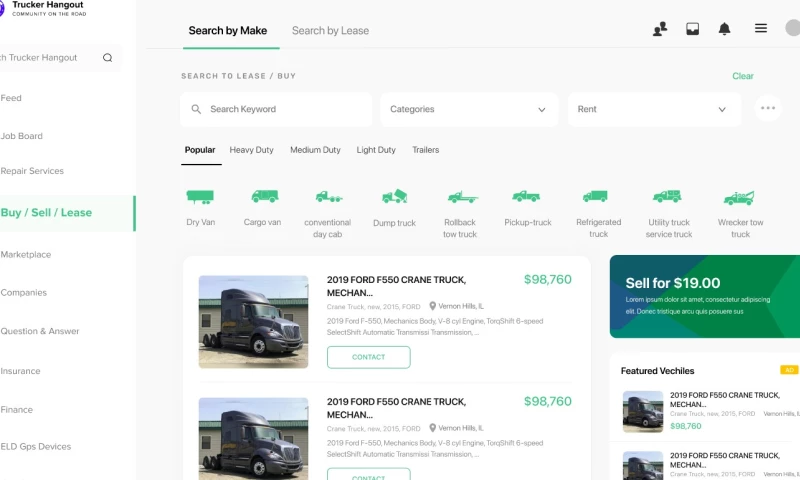This screenshot has width=800, height=480.
Task: Click Vernon Hills, IL location on second listing
Action: 456,428
